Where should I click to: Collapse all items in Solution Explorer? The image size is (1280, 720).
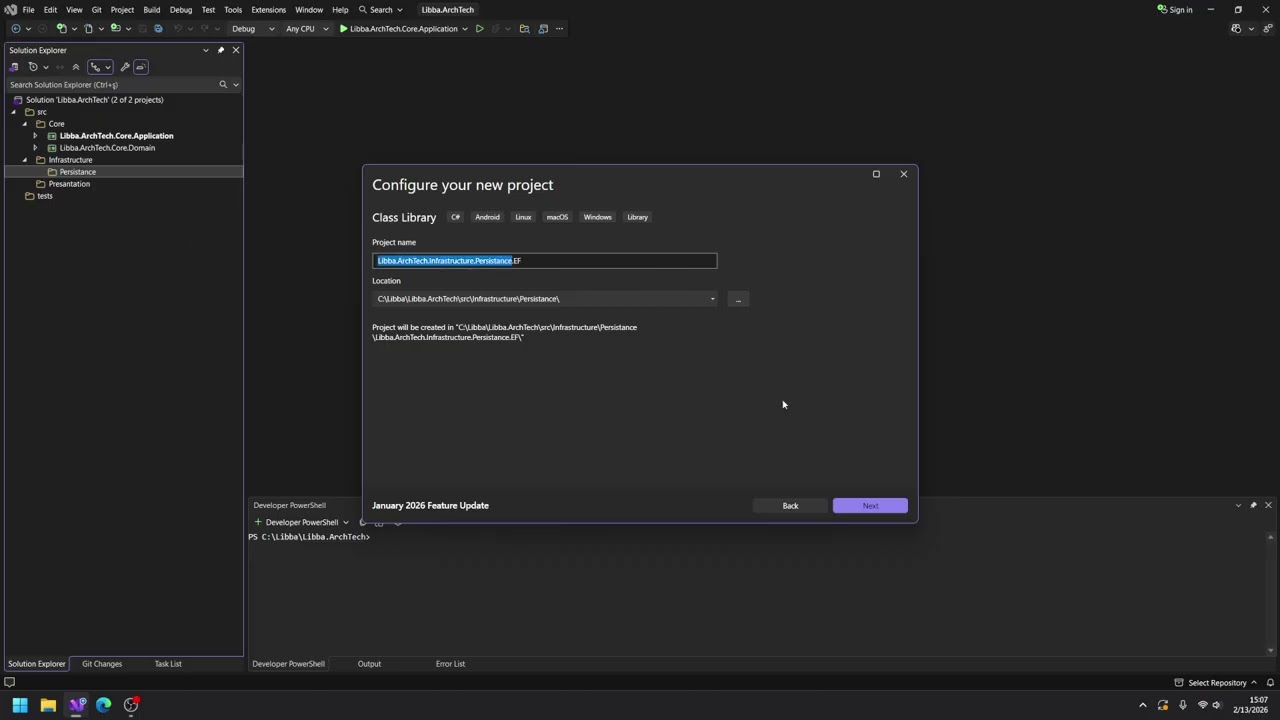point(75,67)
